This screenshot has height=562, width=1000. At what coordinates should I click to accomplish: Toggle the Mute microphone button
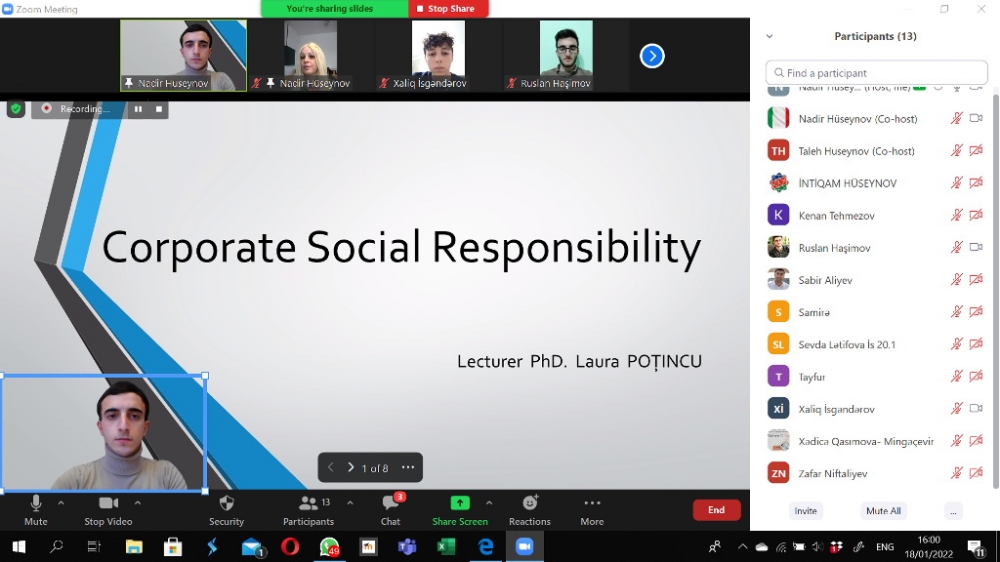(36, 503)
